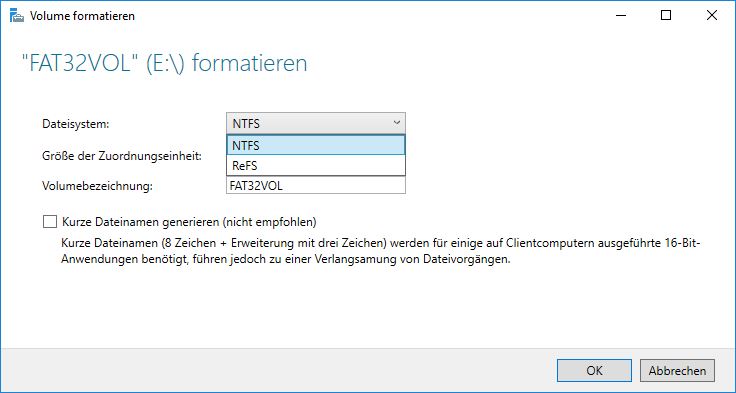Viewport: 736px width, 393px height.
Task: Click the Volumebezeichnung label
Action: (98, 186)
